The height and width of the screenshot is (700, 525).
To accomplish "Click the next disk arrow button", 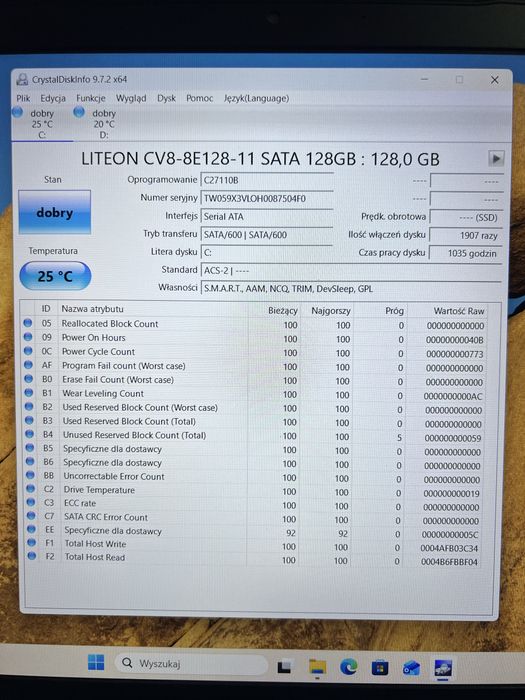I will 496,158.
